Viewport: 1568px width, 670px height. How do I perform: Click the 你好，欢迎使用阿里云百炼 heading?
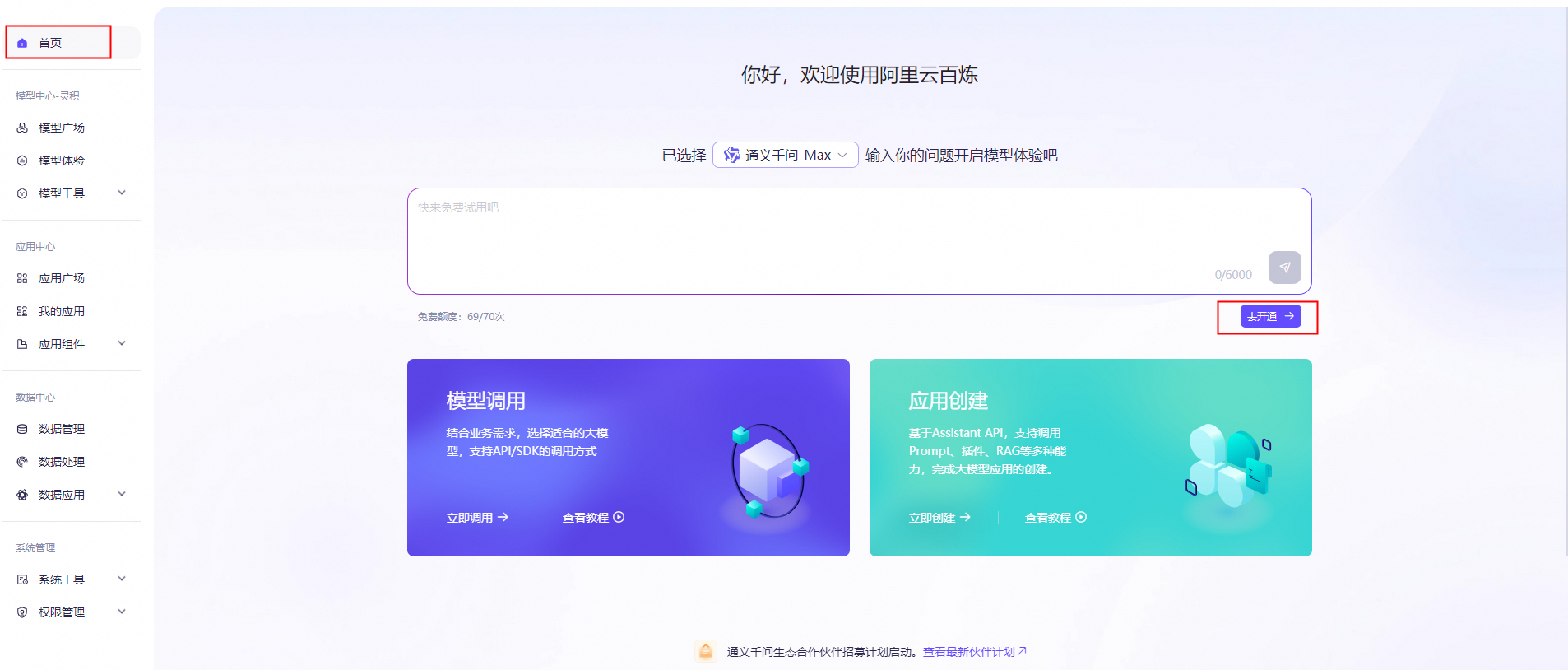point(860,75)
